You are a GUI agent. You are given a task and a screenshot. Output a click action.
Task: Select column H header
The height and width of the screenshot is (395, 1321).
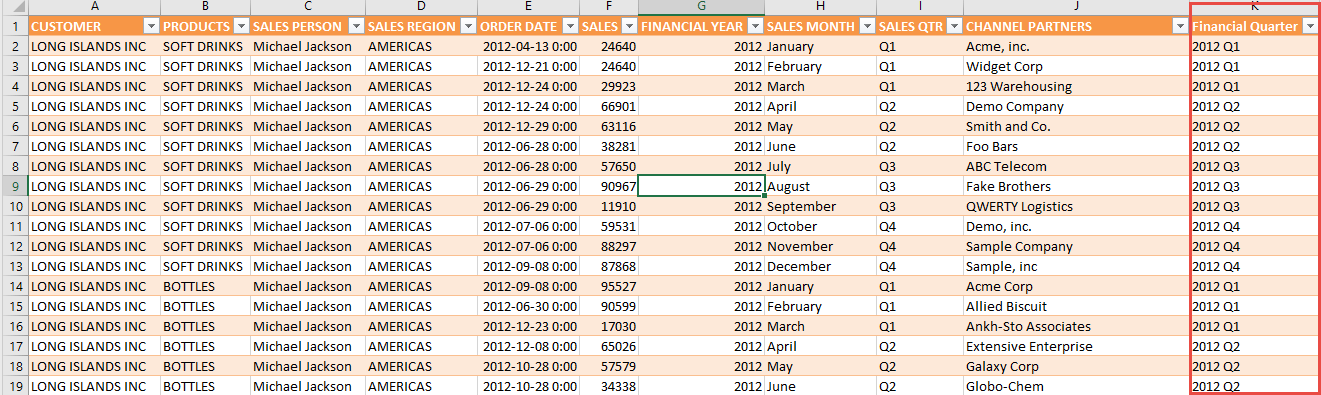click(820, 7)
